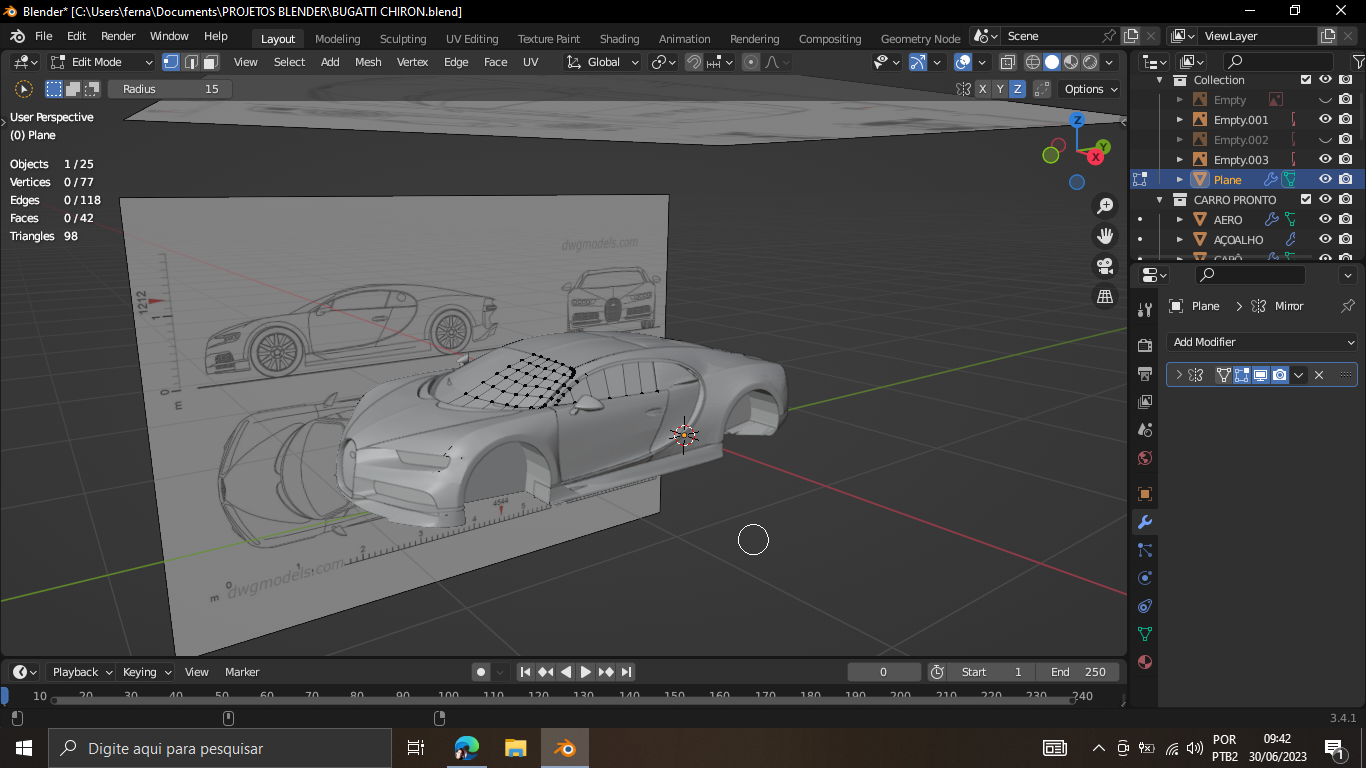Switch to orthographic grid view icon
1366x768 pixels.
click(x=1105, y=296)
